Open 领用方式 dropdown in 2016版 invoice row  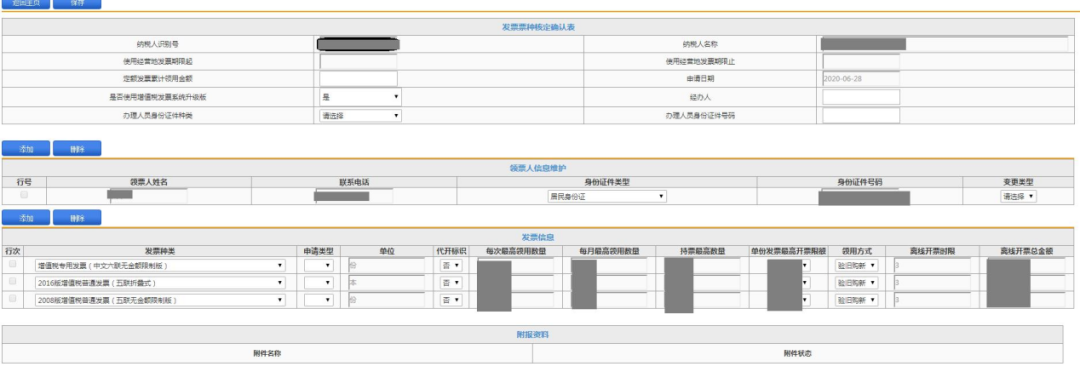pyautogui.click(x=857, y=282)
